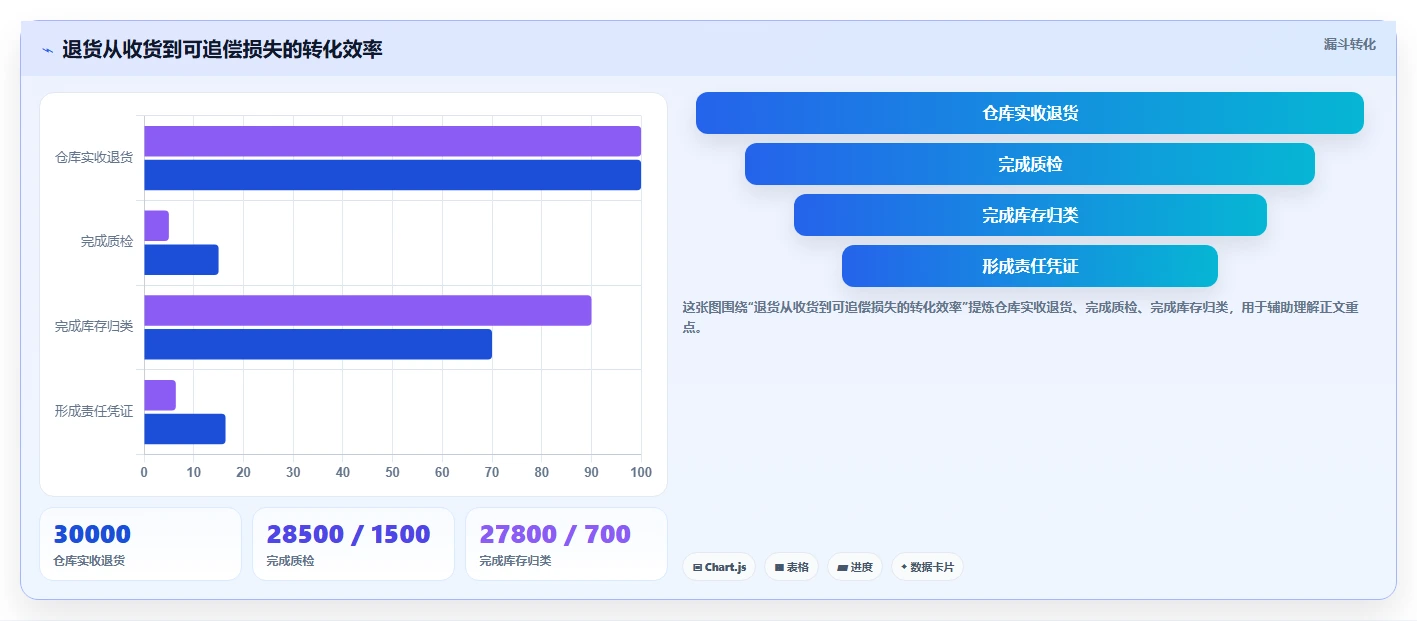Image resolution: width=1417 pixels, height=621 pixels.
Task: Click the Chart.js tag chip
Action: pyautogui.click(x=719, y=567)
